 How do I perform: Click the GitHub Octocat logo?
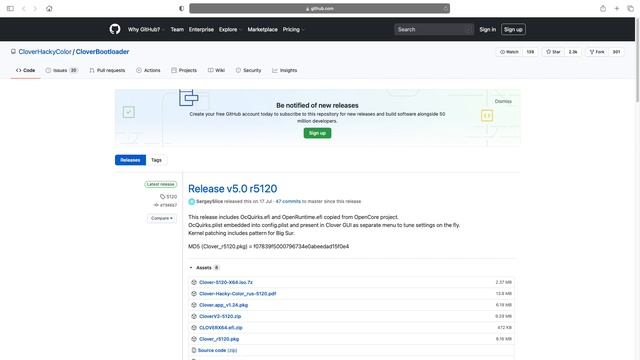(x=115, y=29)
